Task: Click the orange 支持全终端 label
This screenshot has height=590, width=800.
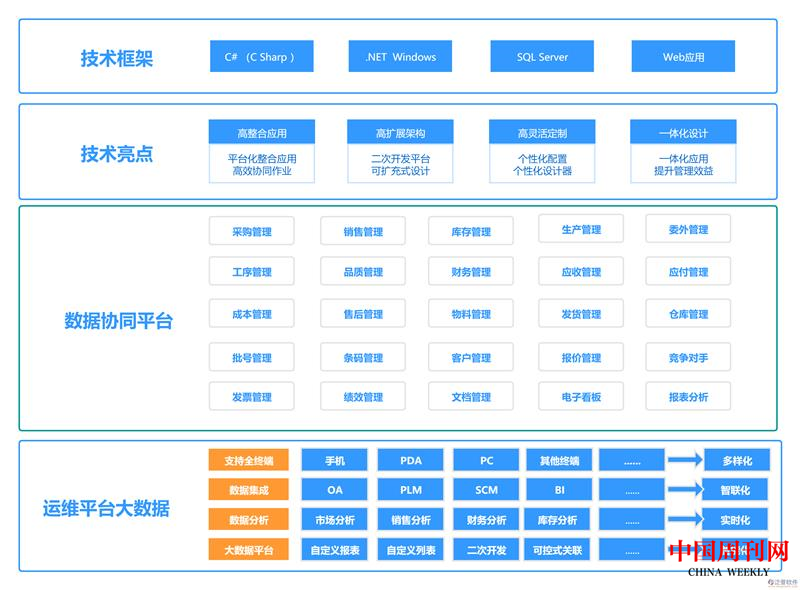Action: (248, 460)
